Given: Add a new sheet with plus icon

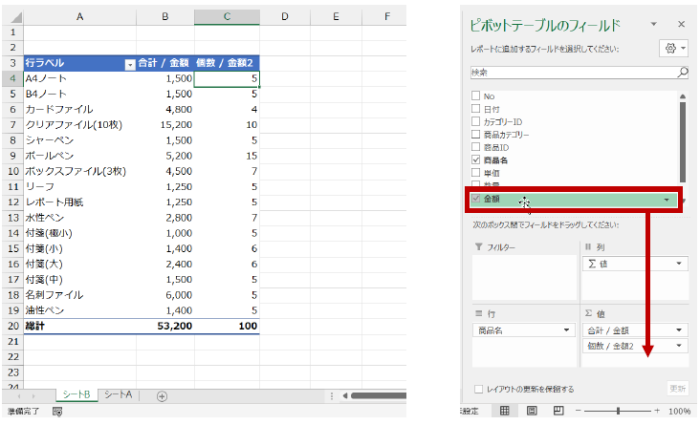Looking at the screenshot, I should click(162, 395).
